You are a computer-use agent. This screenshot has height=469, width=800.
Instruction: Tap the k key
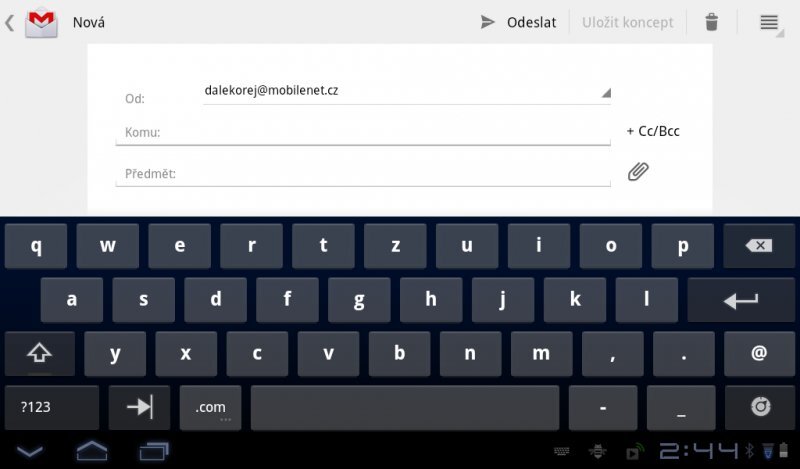pos(575,300)
